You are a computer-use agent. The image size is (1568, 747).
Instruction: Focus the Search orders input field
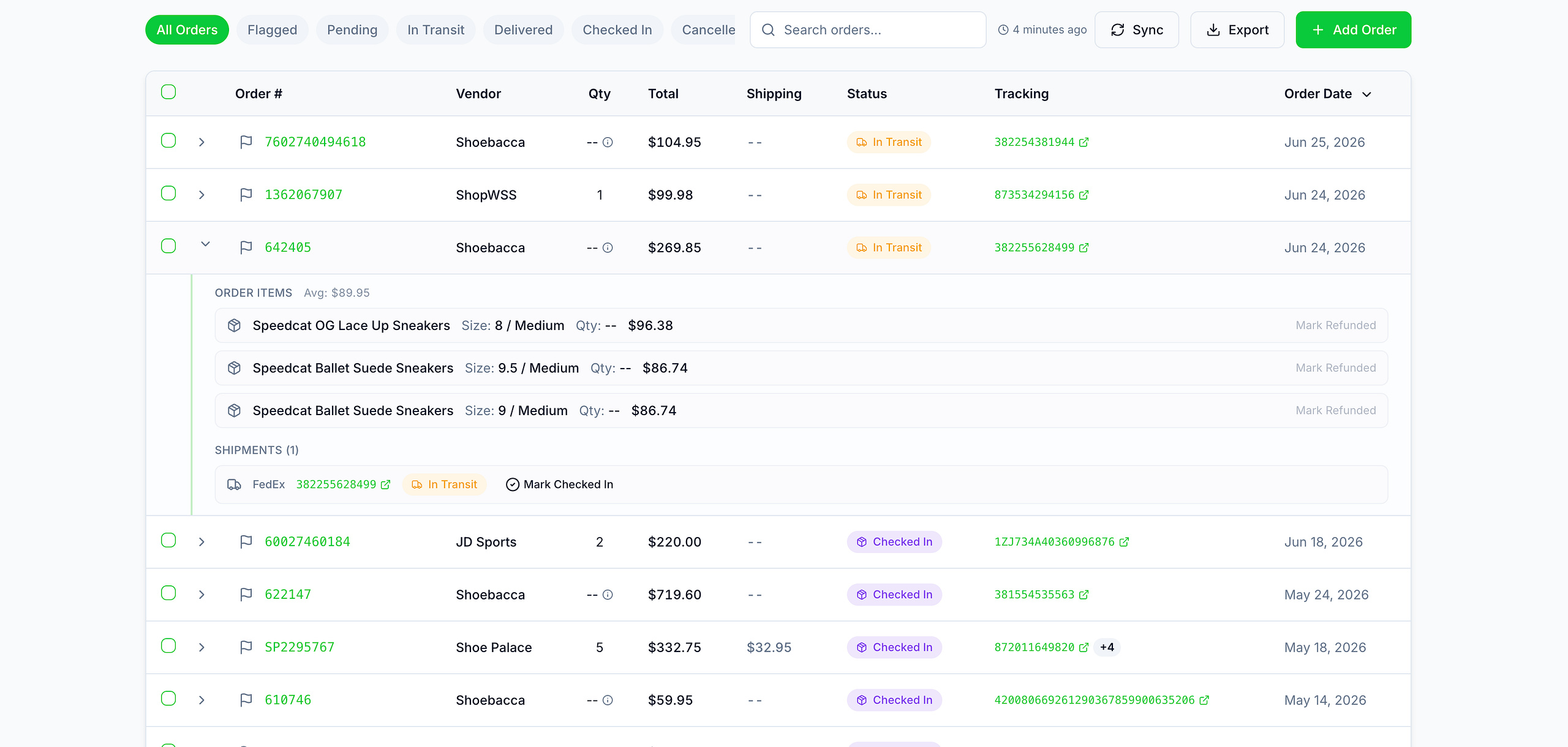867,29
